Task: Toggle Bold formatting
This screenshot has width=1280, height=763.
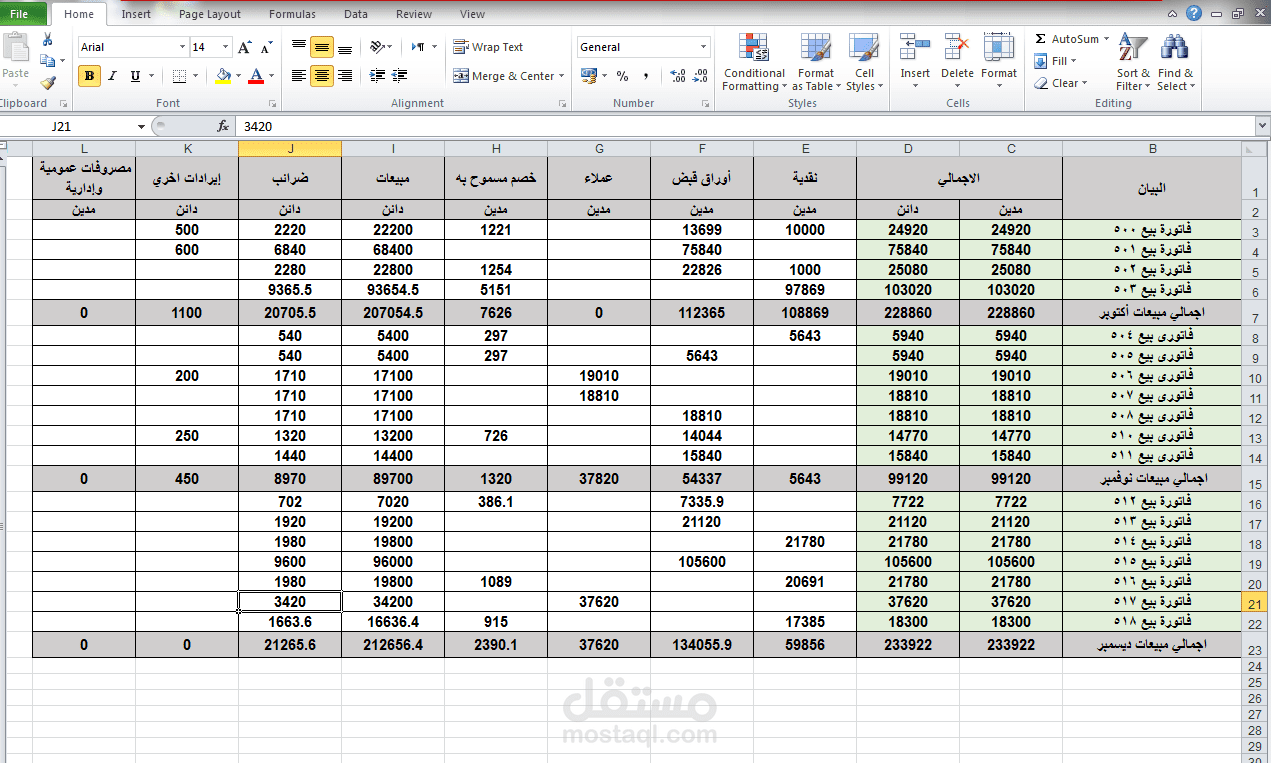Action: [x=89, y=76]
